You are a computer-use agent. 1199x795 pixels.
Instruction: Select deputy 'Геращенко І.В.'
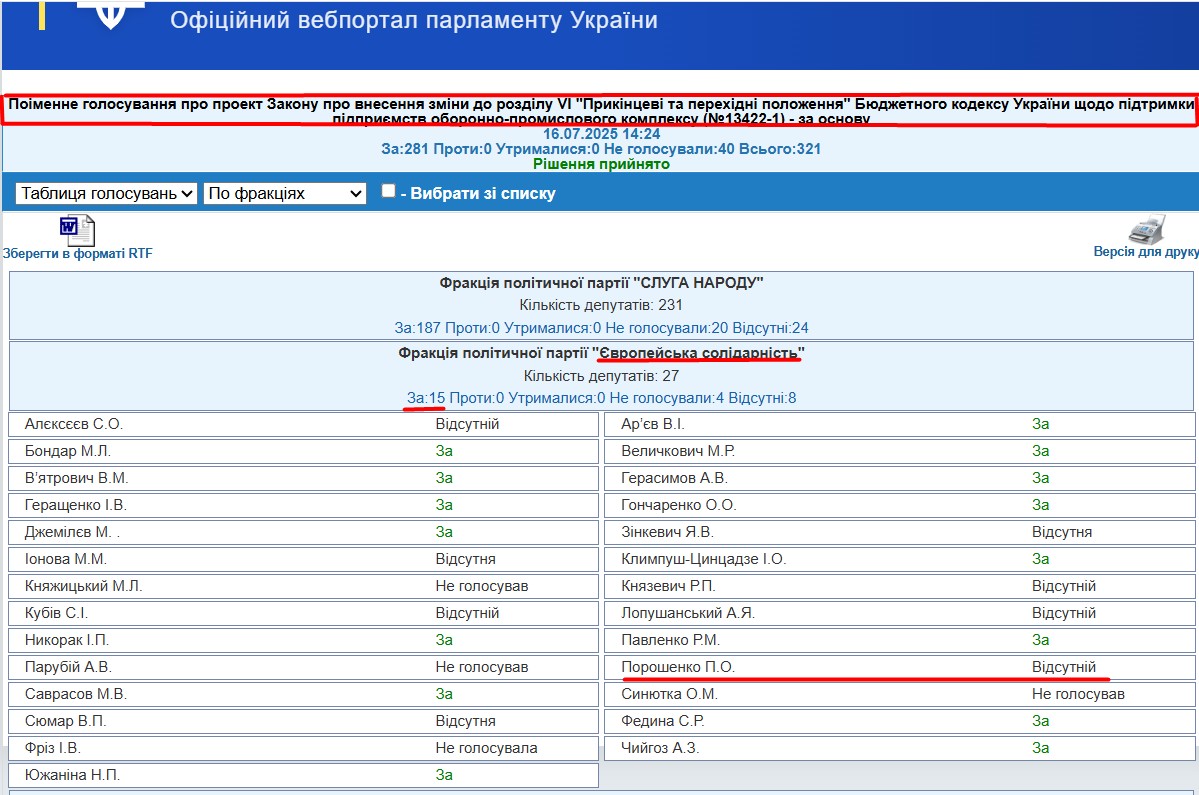coord(76,505)
